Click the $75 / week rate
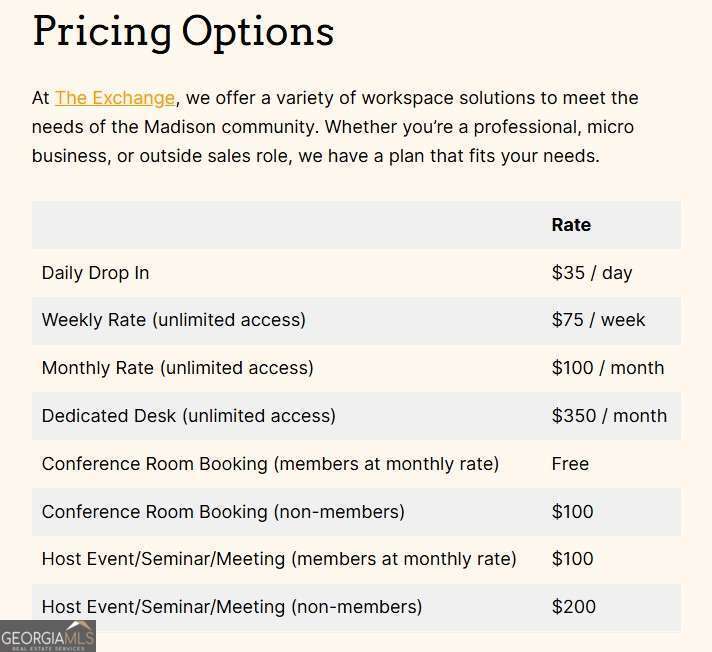This screenshot has width=712, height=652. click(598, 320)
